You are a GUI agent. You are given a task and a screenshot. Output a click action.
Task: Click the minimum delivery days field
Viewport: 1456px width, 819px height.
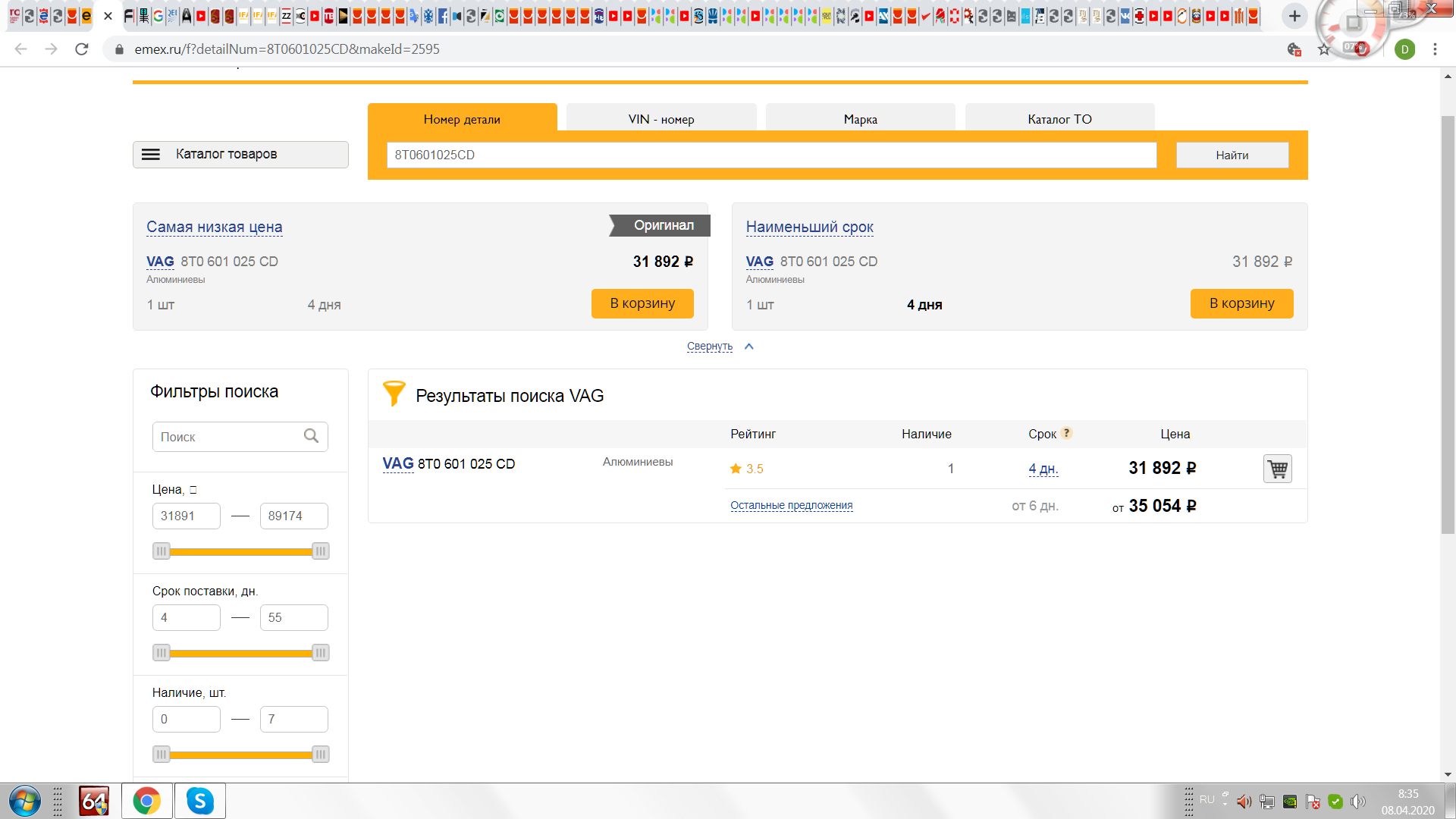(x=186, y=617)
